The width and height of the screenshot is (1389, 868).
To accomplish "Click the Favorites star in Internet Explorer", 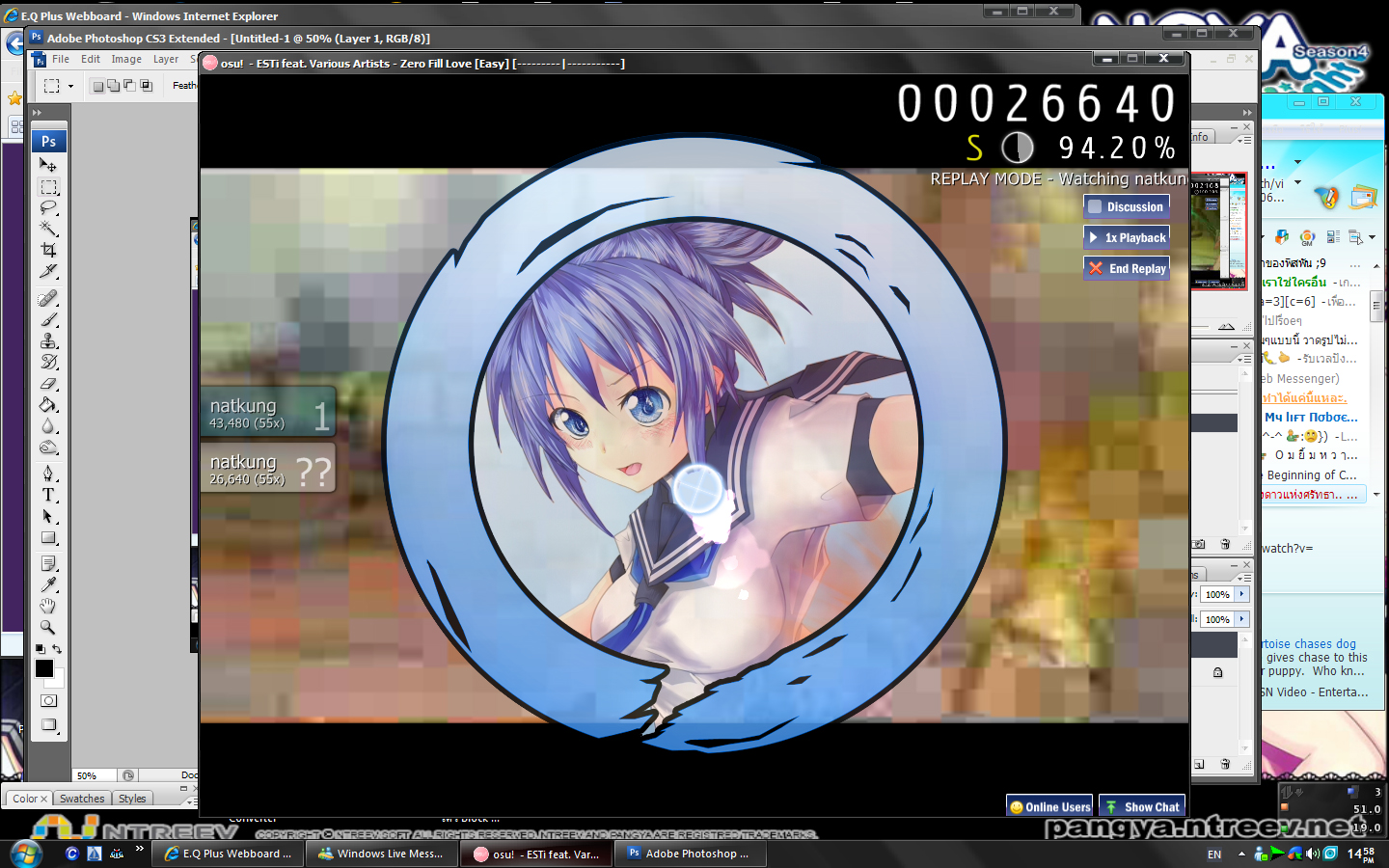I will coord(14,97).
